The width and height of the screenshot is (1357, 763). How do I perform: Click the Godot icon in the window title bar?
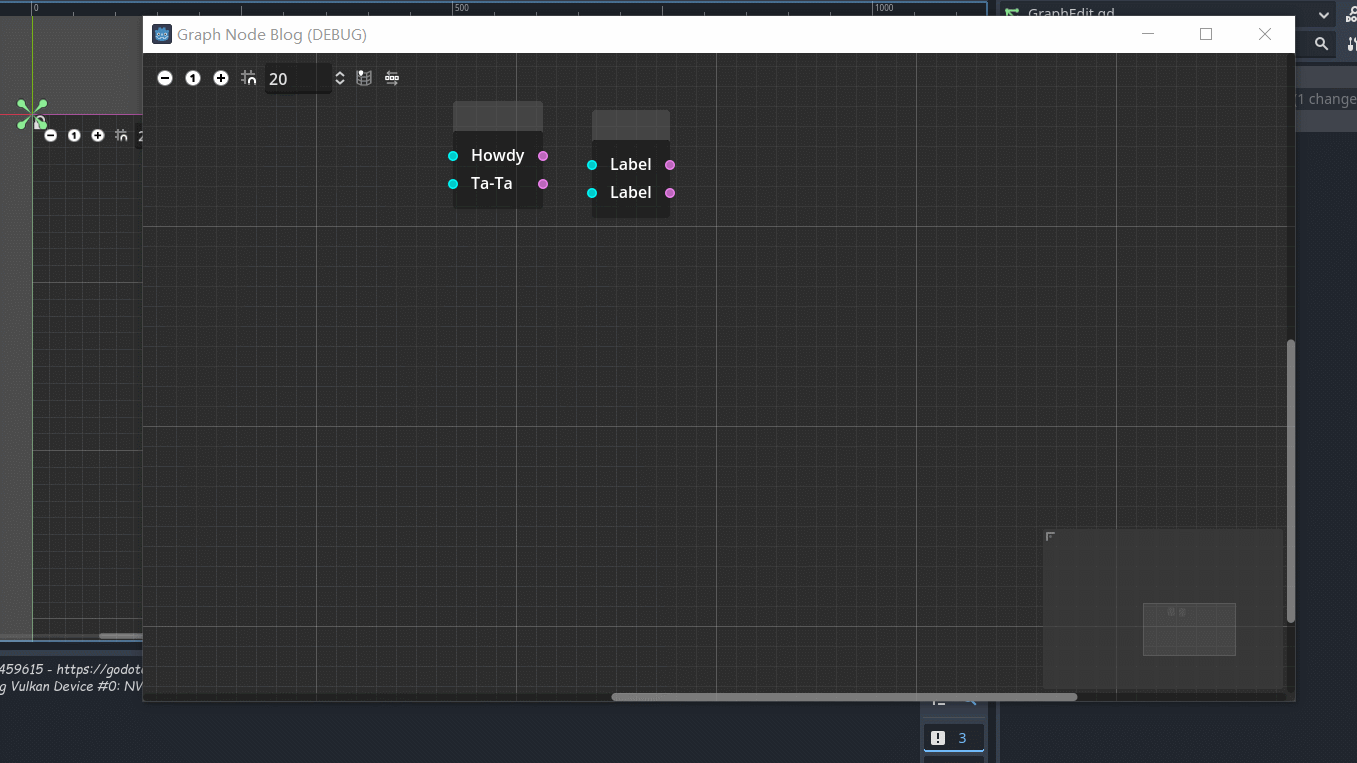[161, 33]
